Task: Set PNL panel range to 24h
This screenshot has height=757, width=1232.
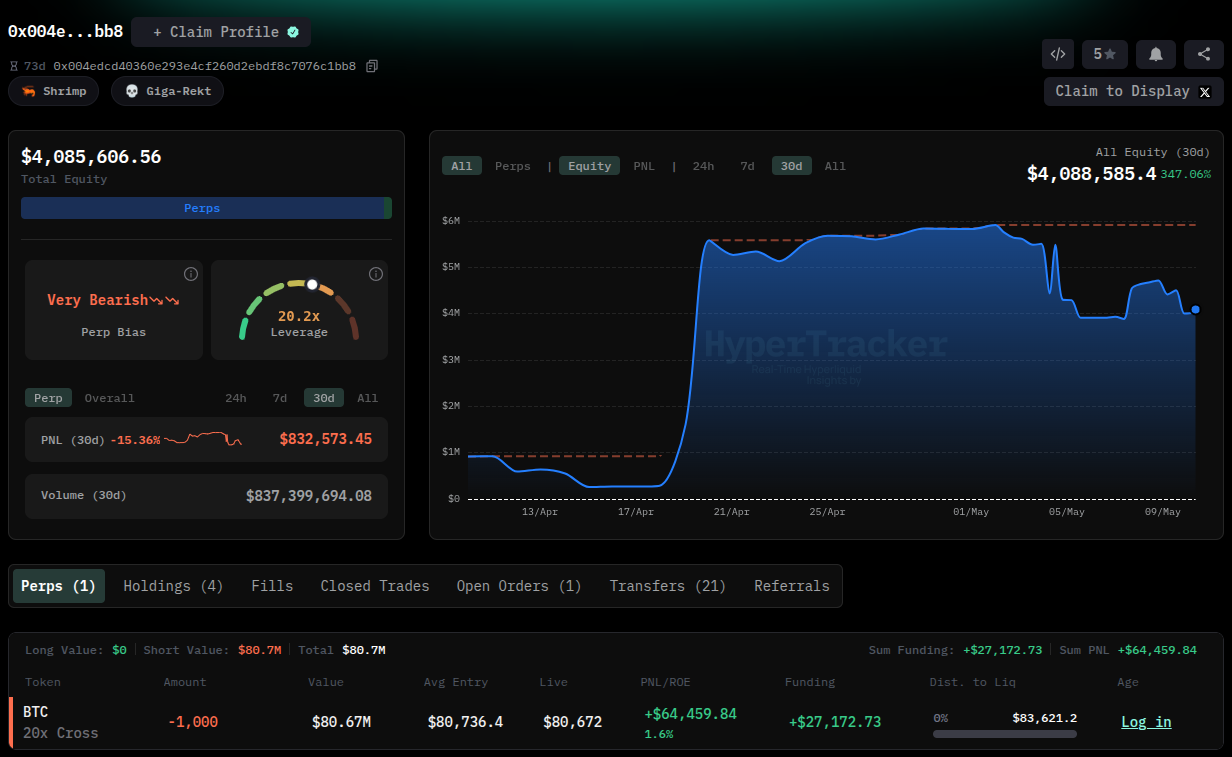Action: click(x=235, y=398)
